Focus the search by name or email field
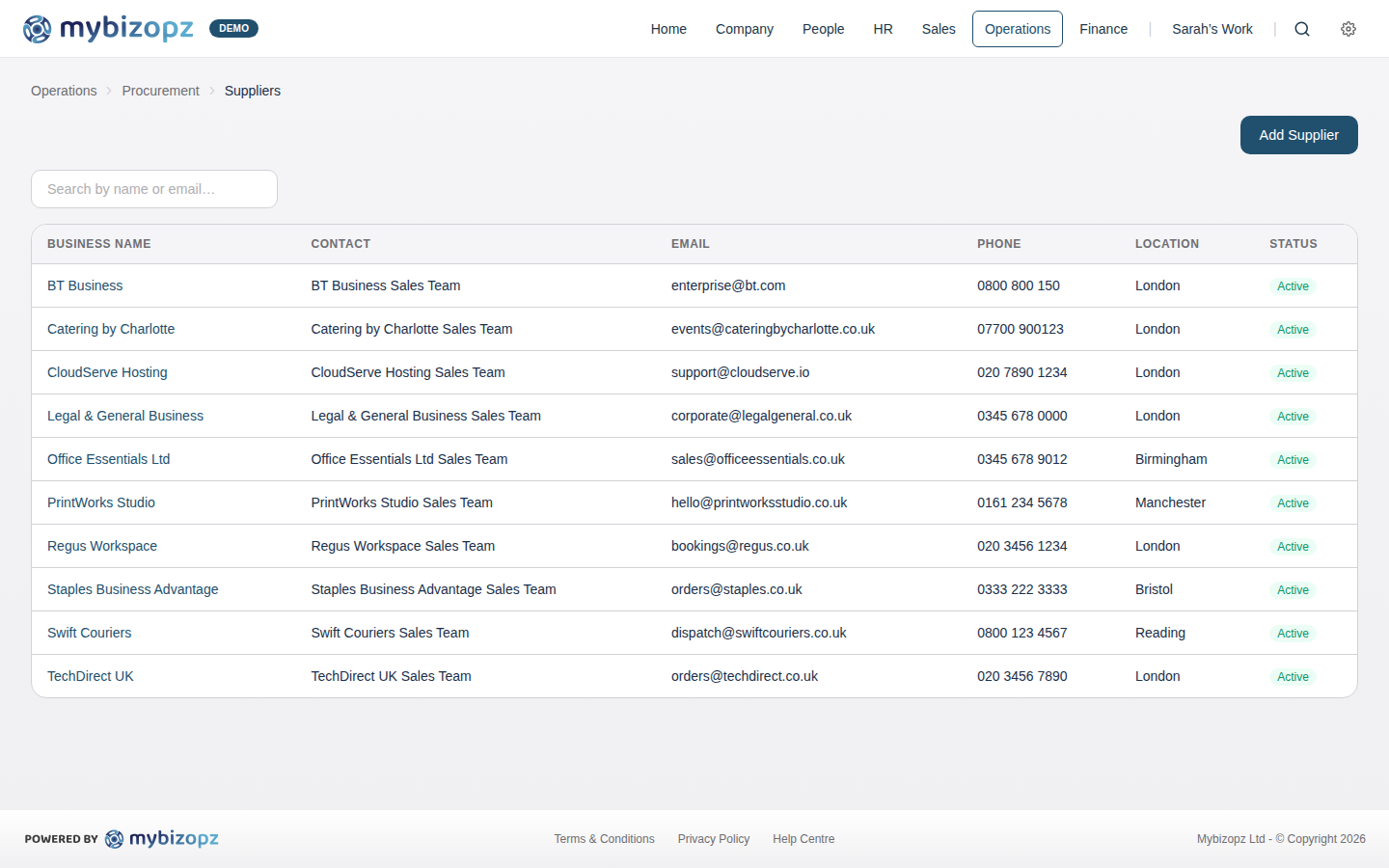 (x=154, y=189)
